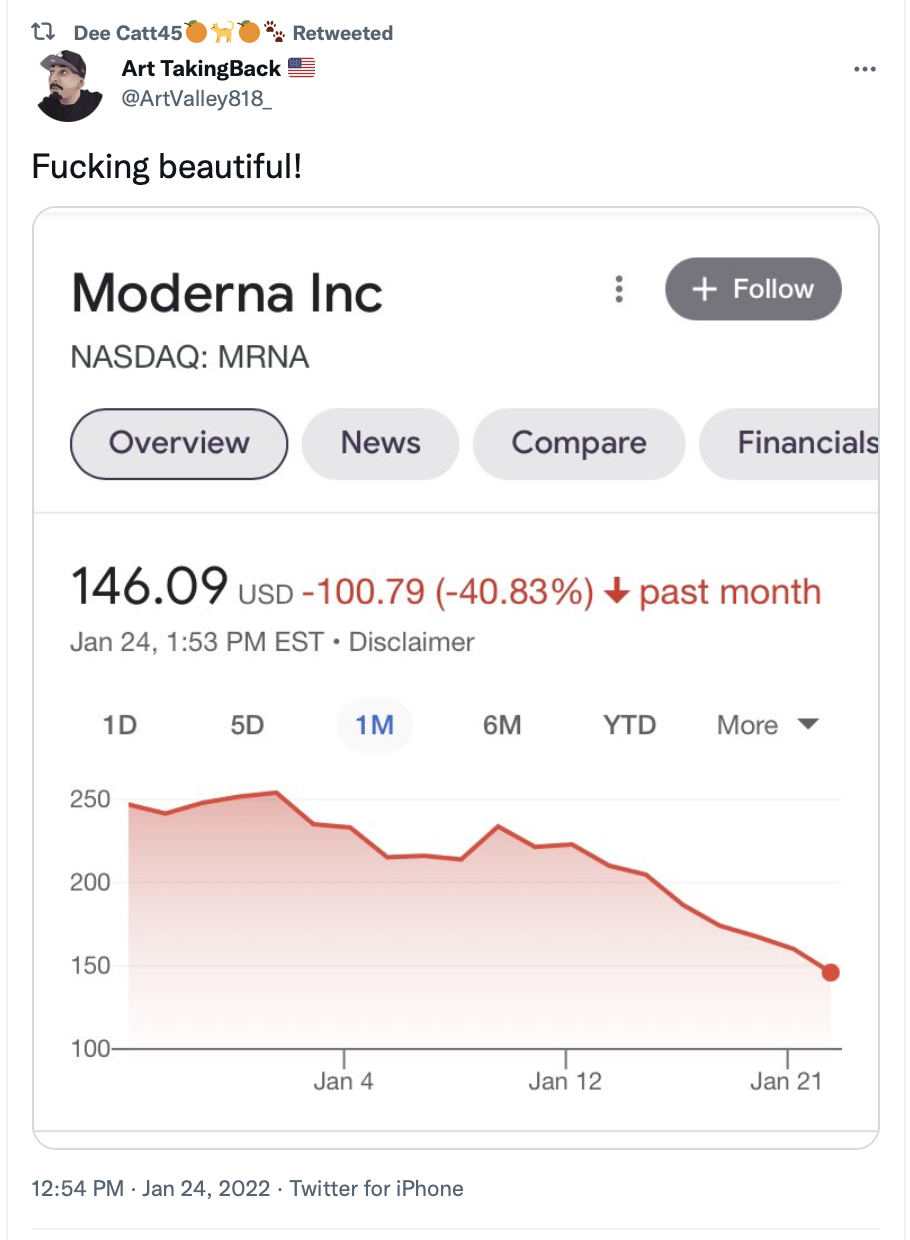Click the red endpoint dot on the chart

pos(830,972)
